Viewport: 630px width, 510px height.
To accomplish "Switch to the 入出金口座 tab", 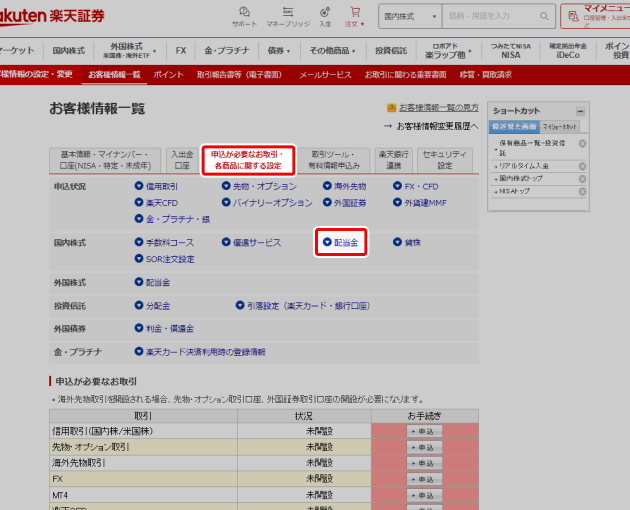I will pos(182,160).
